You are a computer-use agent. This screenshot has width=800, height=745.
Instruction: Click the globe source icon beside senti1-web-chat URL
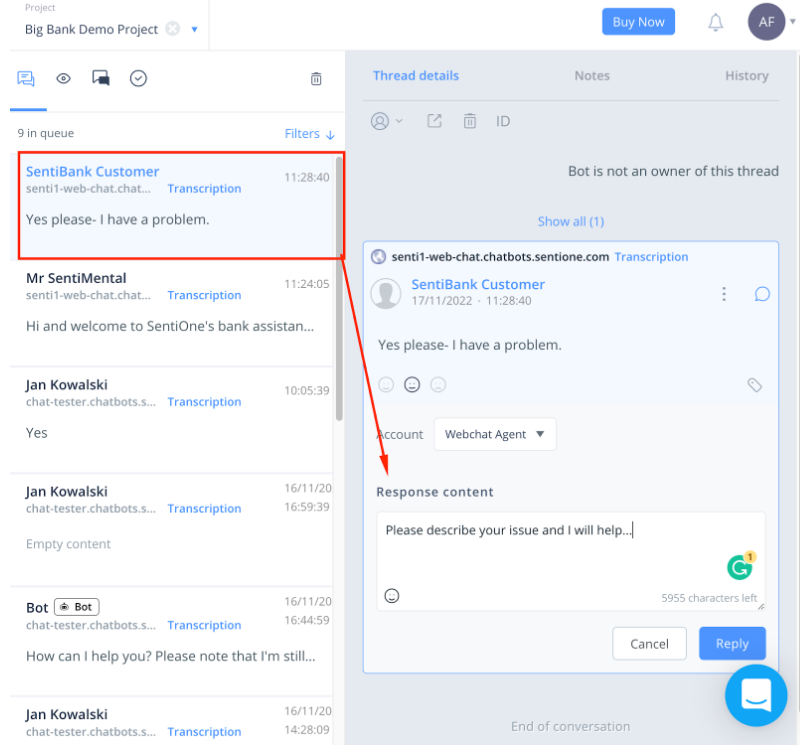pyautogui.click(x=378, y=257)
